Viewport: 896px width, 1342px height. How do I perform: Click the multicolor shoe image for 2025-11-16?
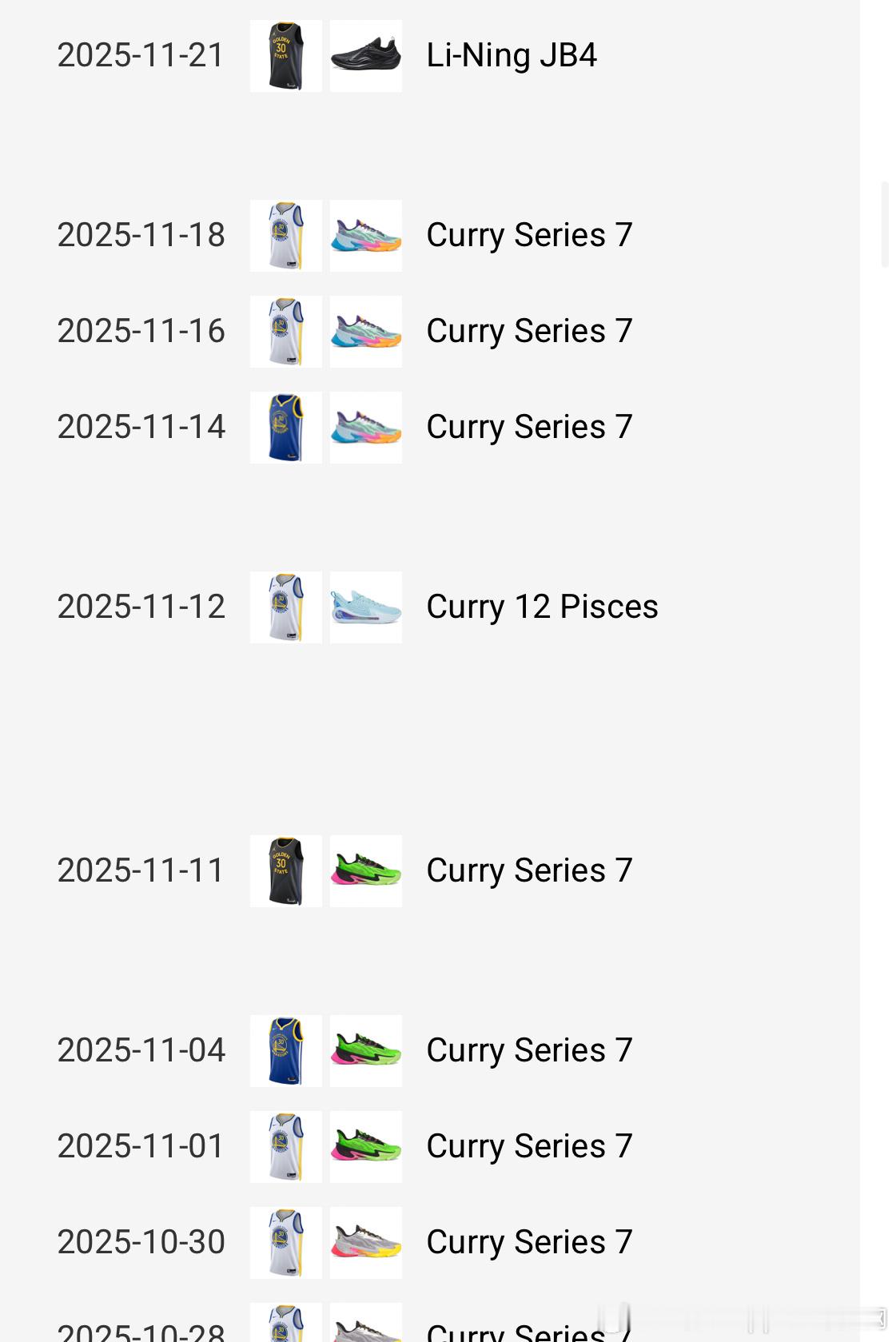[365, 332]
